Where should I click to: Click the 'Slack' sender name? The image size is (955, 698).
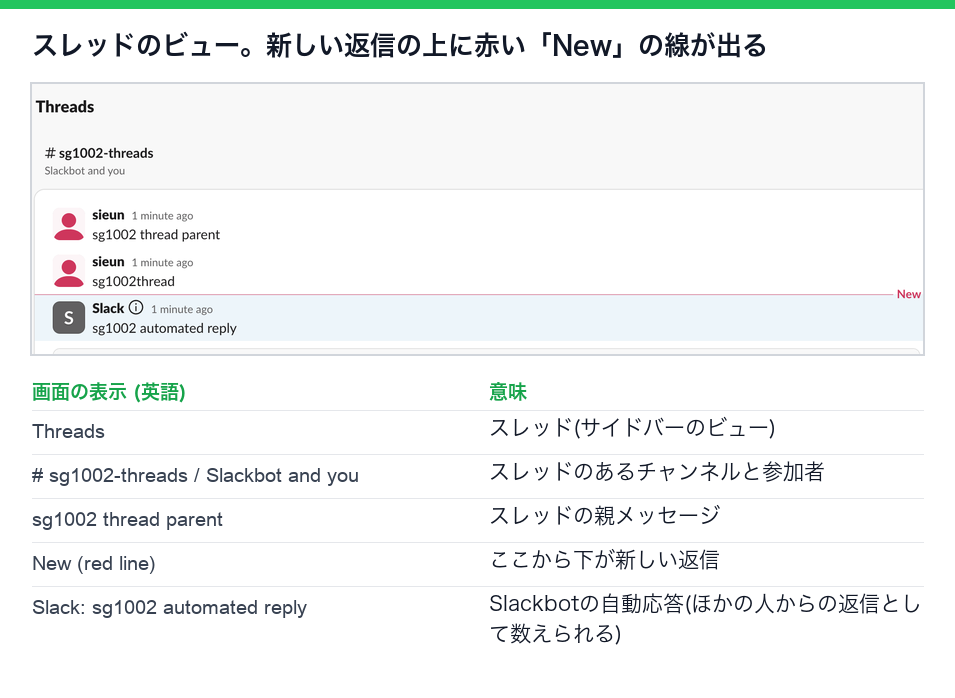click(108, 309)
